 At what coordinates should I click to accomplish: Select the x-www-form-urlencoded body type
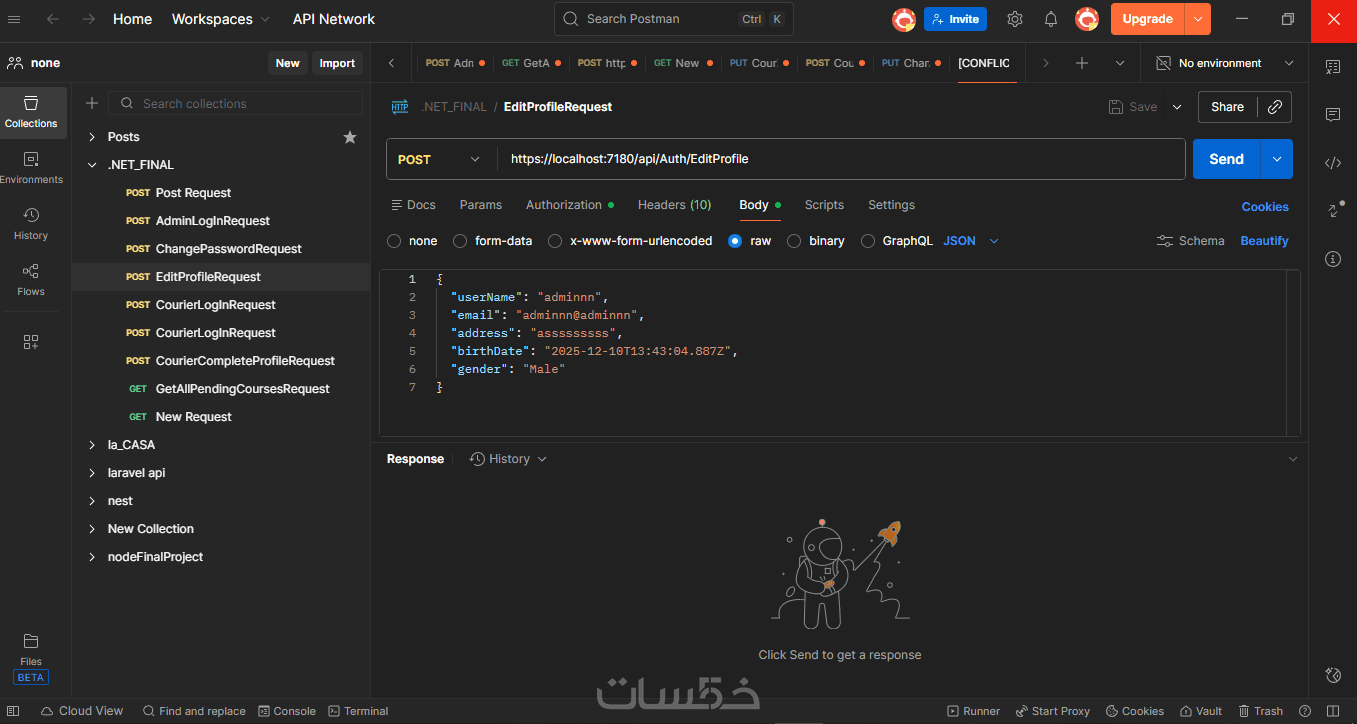[554, 241]
